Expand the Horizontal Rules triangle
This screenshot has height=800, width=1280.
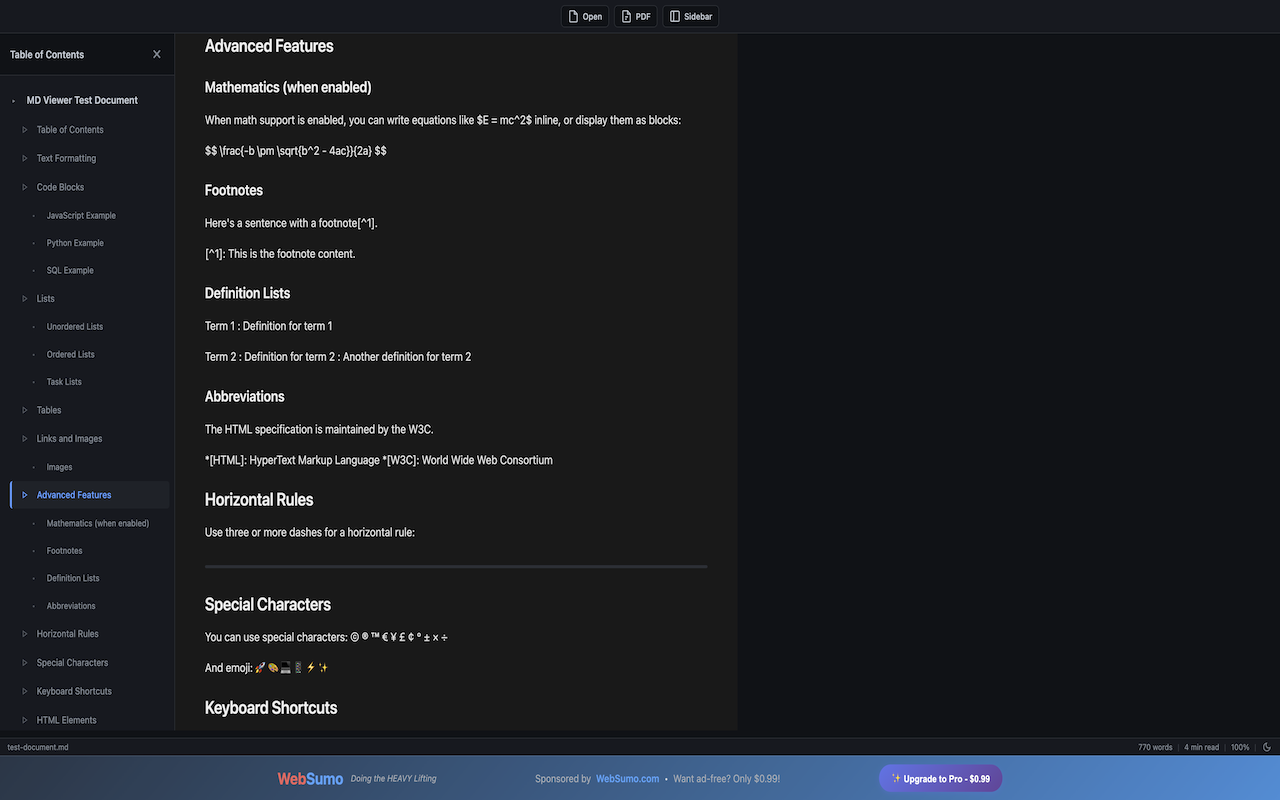(x=25, y=634)
